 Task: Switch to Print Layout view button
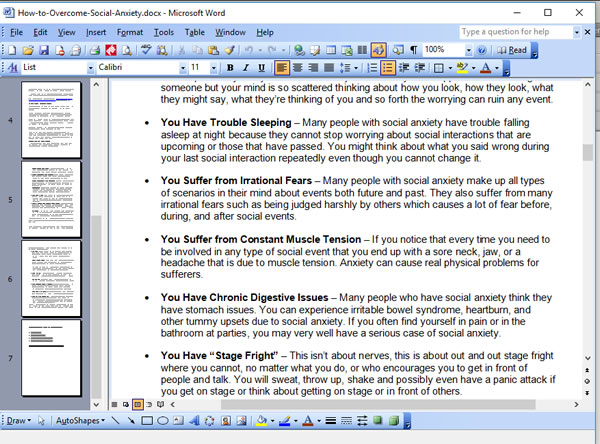pos(137,404)
